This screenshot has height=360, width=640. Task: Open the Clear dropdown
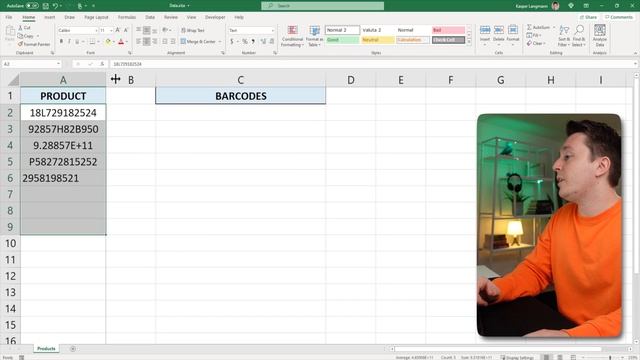pos(536,43)
